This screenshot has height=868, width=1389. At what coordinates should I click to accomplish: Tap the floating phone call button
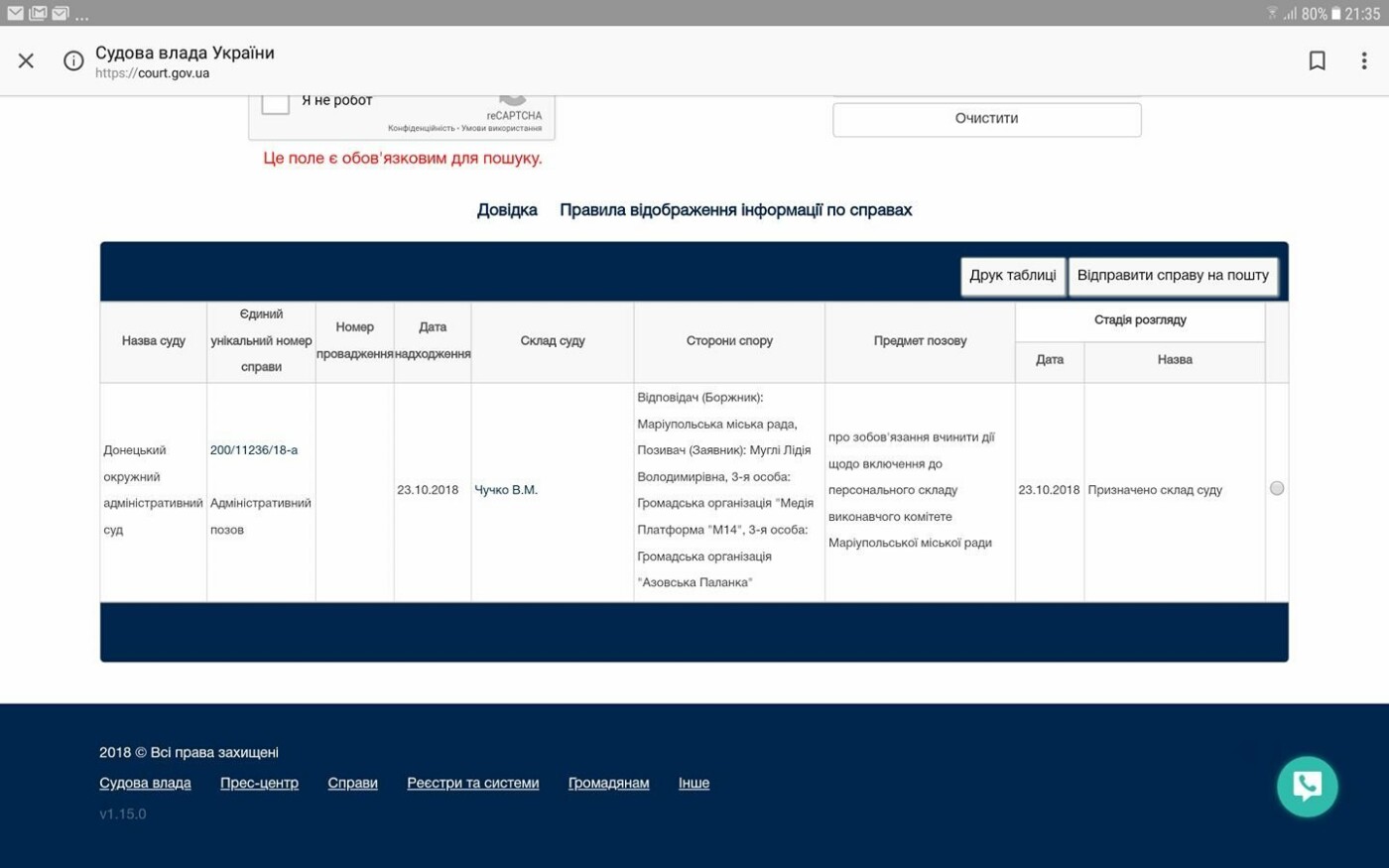(x=1307, y=787)
